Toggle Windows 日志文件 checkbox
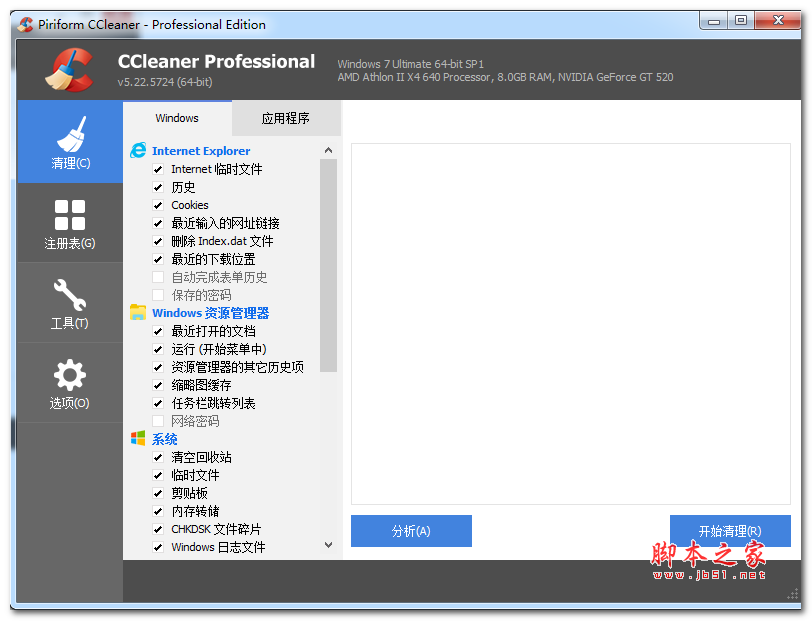Image resolution: width=812 pixels, height=621 pixels. coord(158,547)
